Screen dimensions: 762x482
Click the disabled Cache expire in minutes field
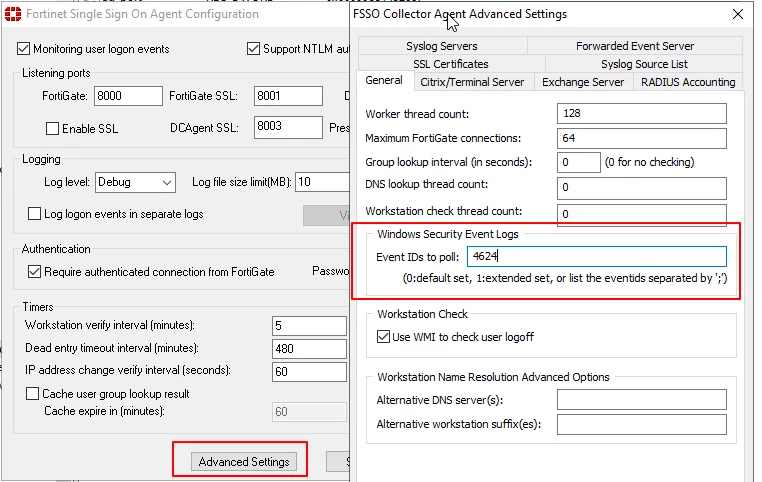tap(310, 412)
